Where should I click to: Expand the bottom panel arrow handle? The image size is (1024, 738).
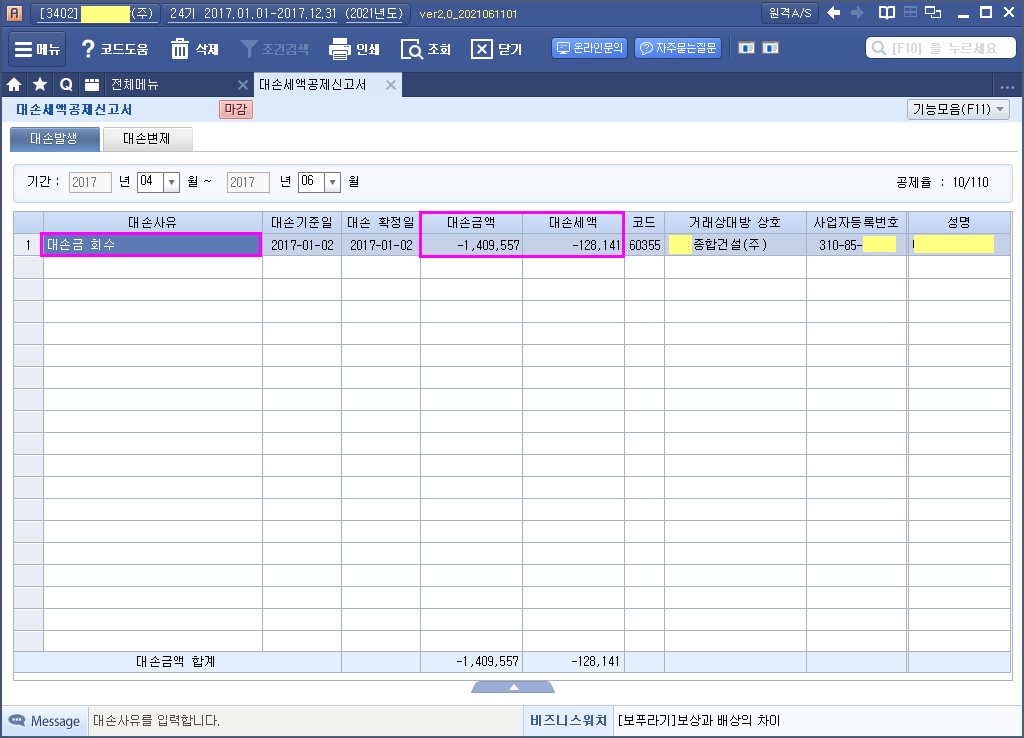point(512,687)
